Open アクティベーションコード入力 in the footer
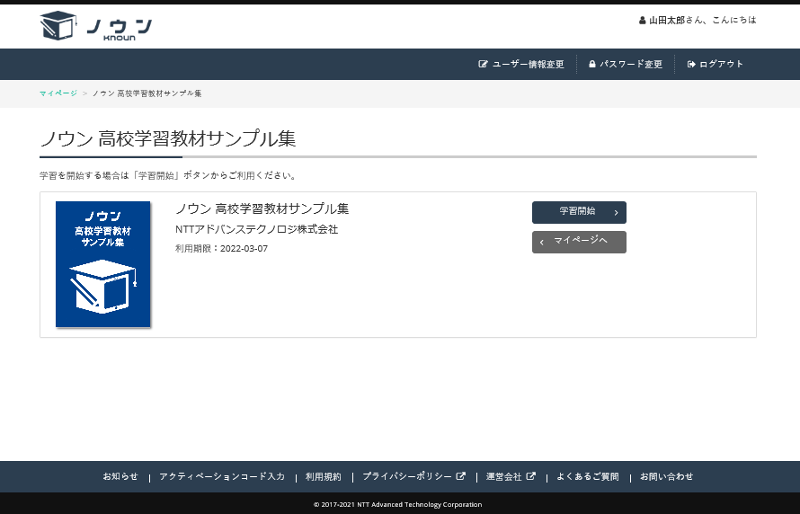Screen dimensions: 800x514 point(222,476)
